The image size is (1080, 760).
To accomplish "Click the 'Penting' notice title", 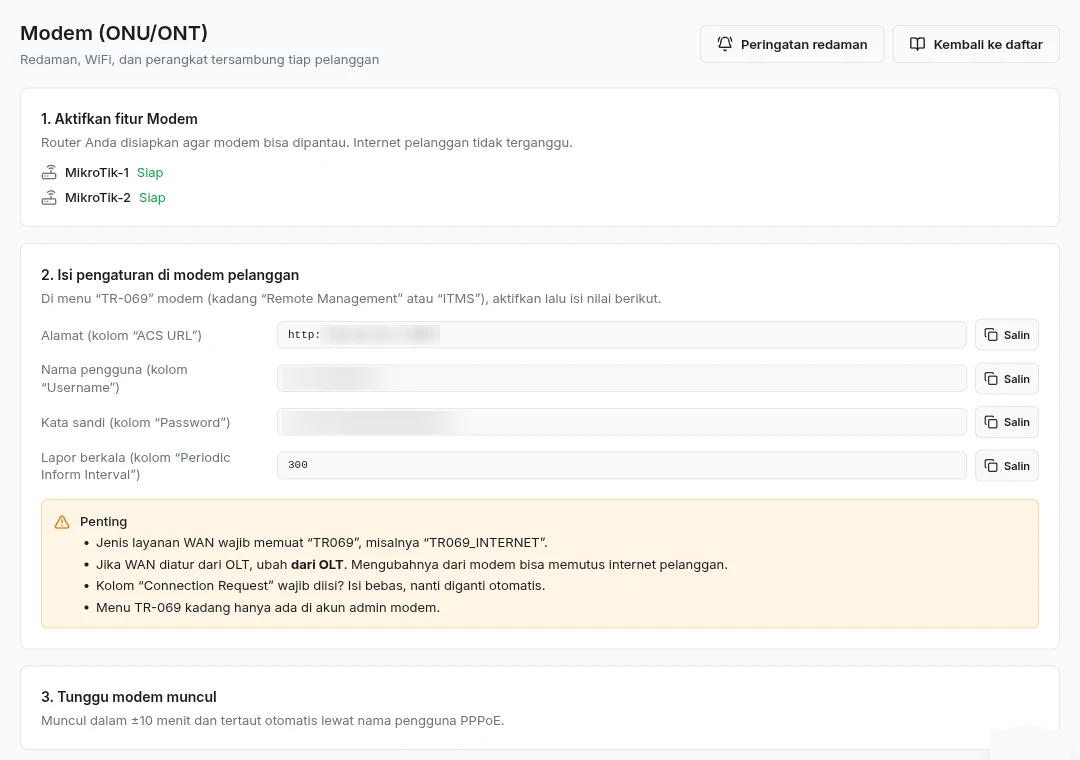I will pos(103,522).
